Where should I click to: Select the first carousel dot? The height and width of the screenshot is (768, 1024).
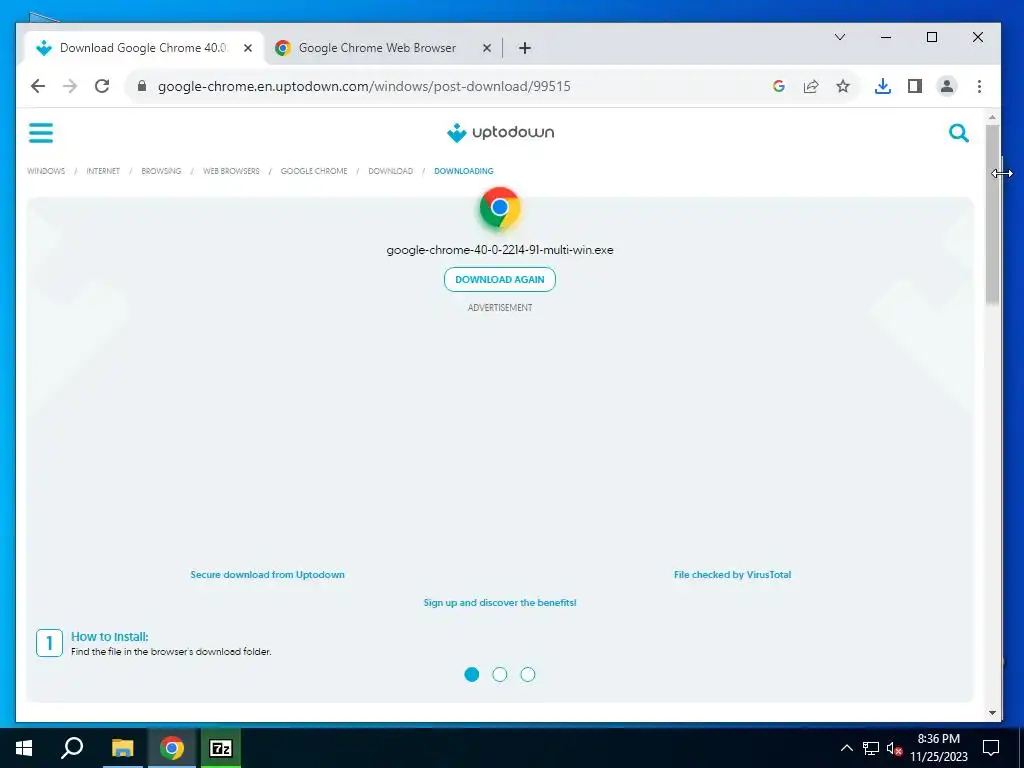coord(472,675)
